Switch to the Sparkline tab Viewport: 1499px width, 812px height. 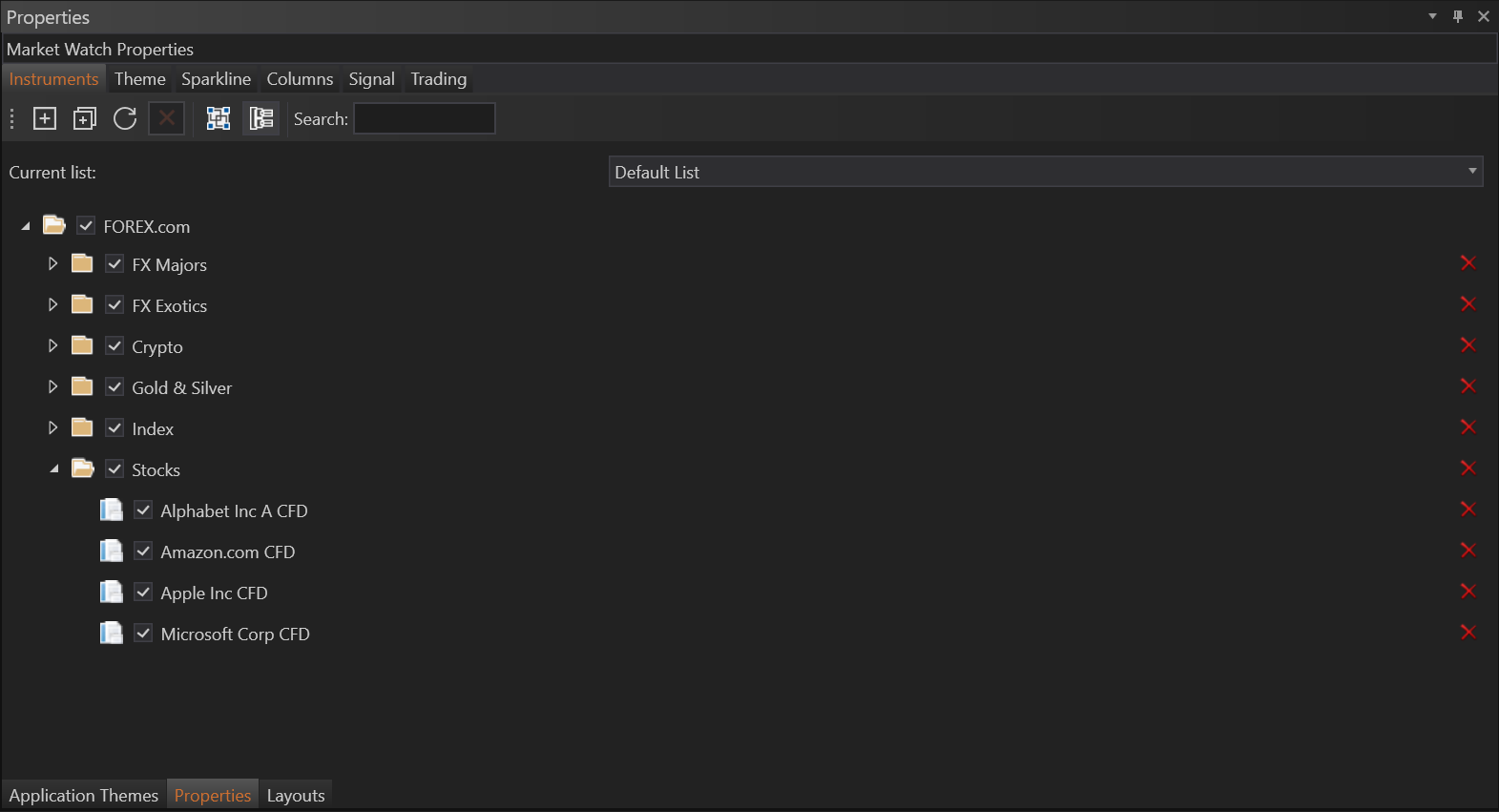(216, 79)
